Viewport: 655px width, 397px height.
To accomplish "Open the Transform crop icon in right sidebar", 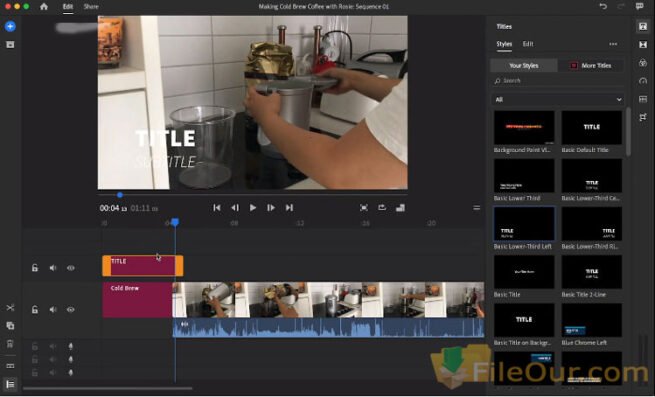I will (x=643, y=117).
